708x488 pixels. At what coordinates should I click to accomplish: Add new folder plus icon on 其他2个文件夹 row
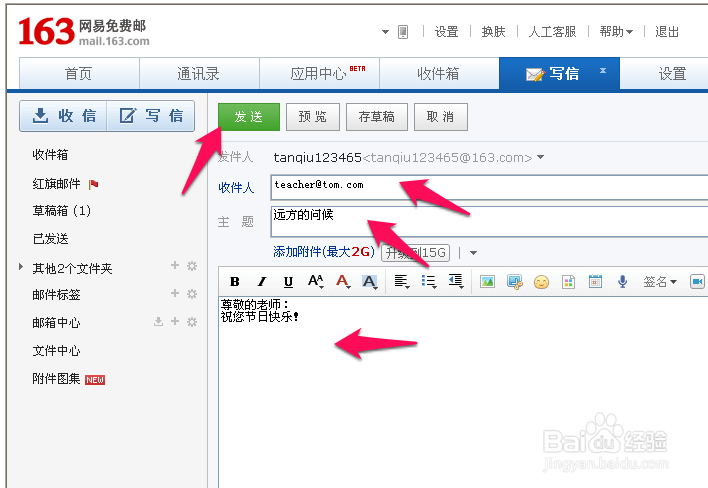click(175, 265)
